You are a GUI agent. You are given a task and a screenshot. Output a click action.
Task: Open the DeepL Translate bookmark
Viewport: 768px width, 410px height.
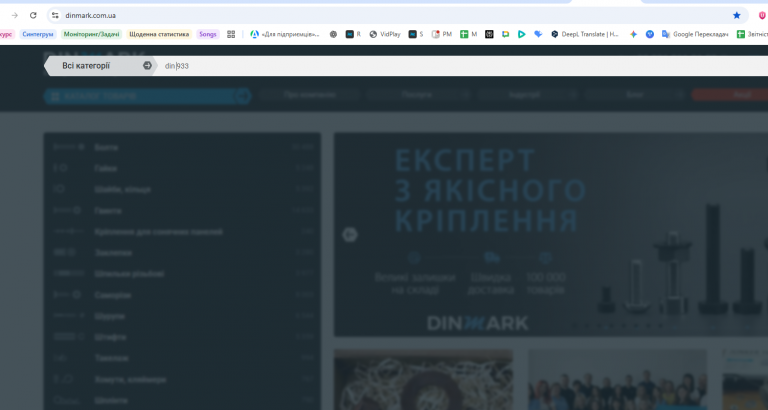(585, 34)
